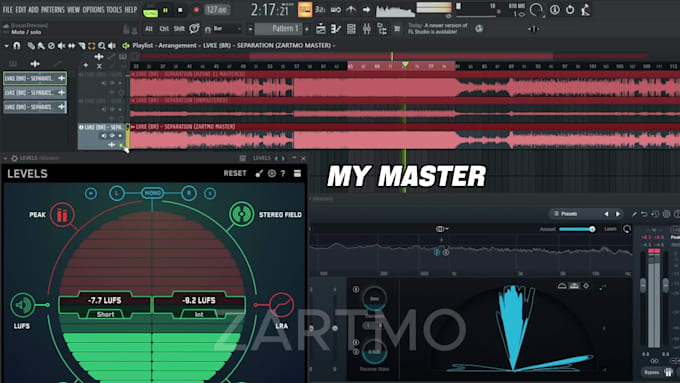Image resolution: width=680 pixels, height=383 pixels.
Task: Select the playlist Paint brush tool
Action: pyautogui.click(x=41, y=46)
